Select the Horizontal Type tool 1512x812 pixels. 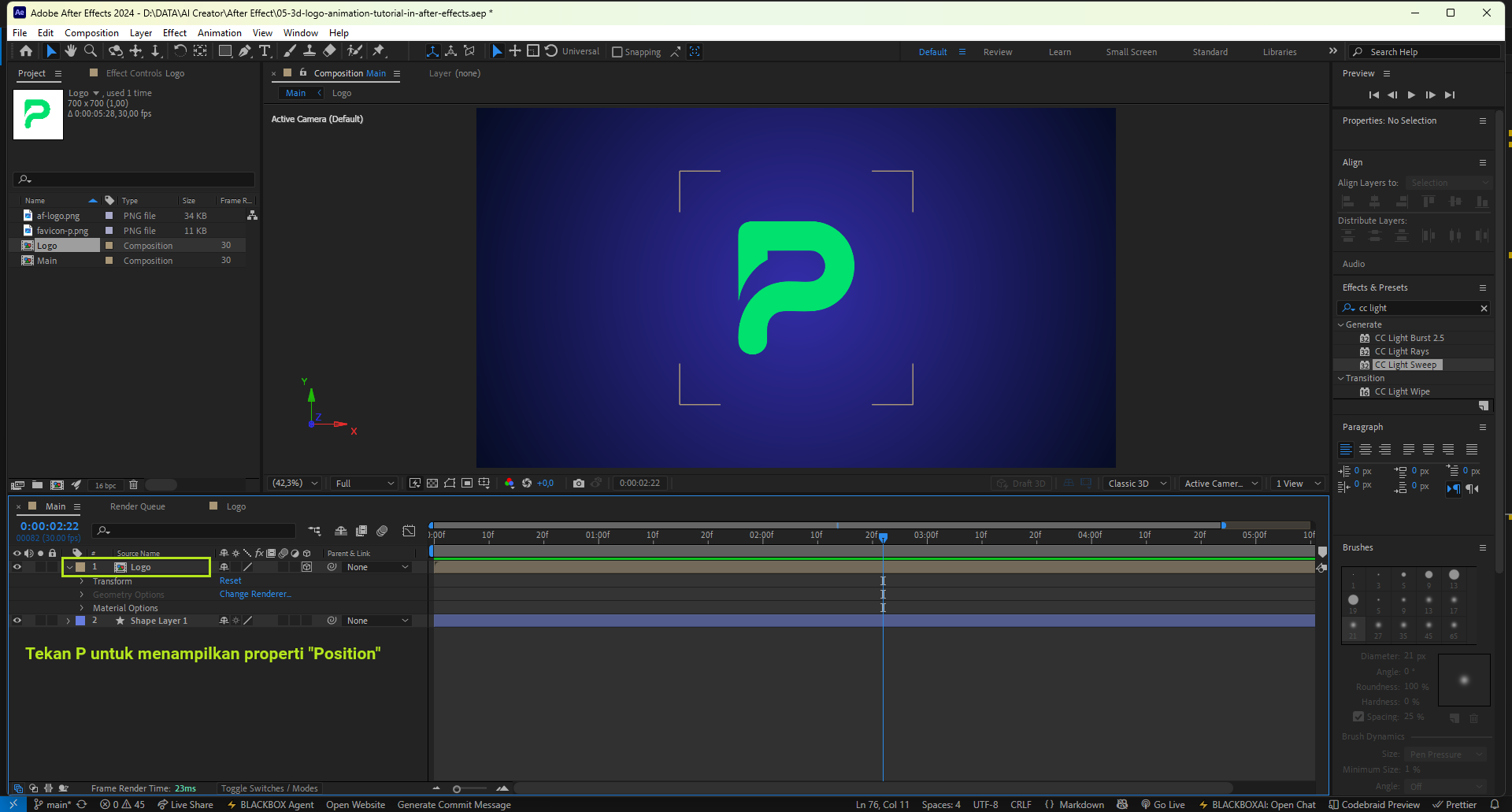265,51
